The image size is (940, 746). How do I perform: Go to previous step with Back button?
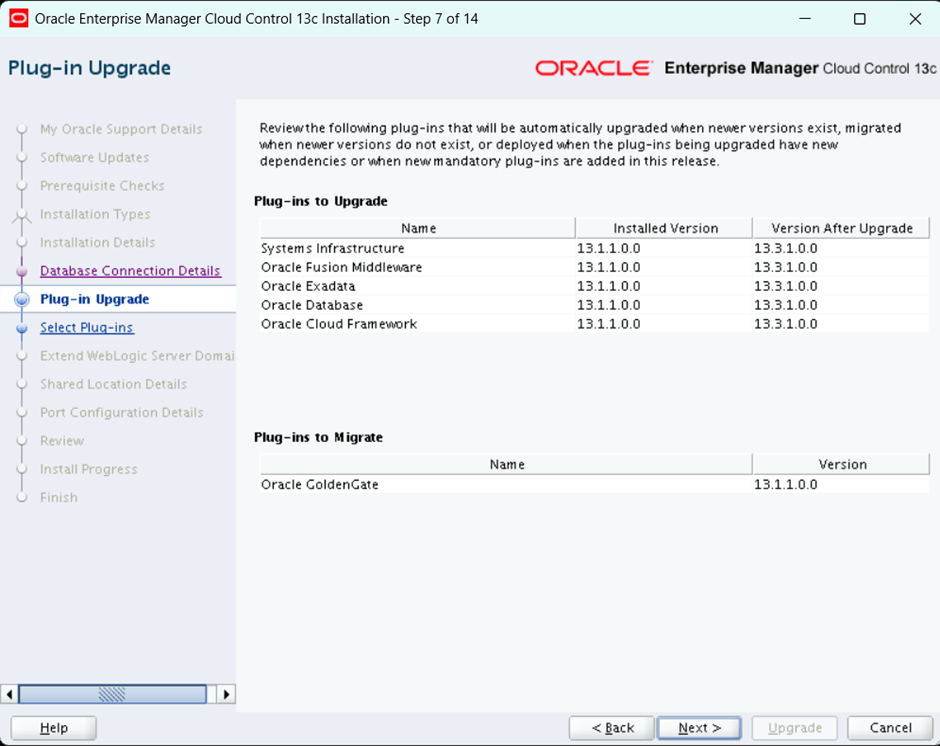point(612,728)
